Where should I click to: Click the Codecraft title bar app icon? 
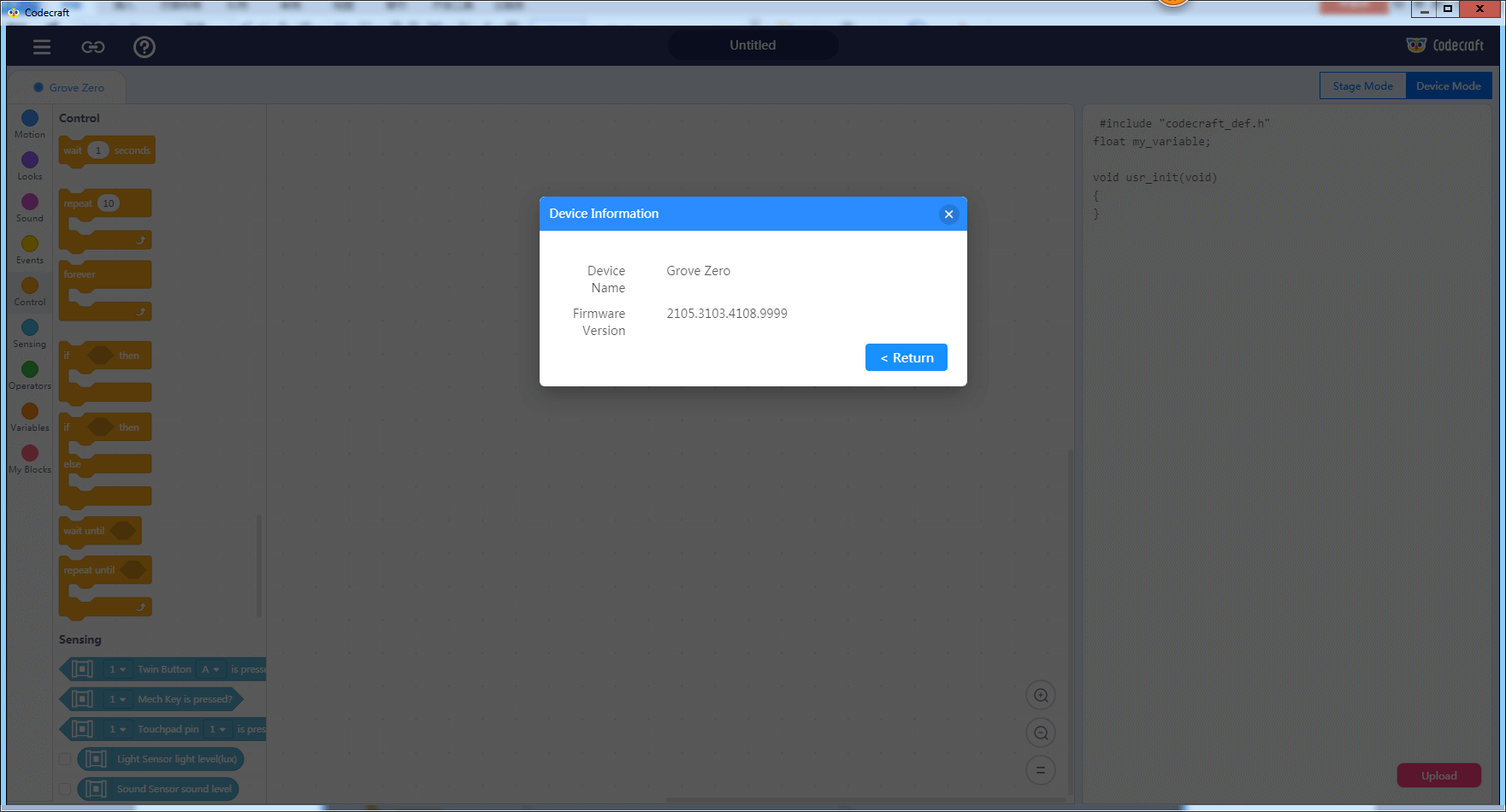point(13,12)
